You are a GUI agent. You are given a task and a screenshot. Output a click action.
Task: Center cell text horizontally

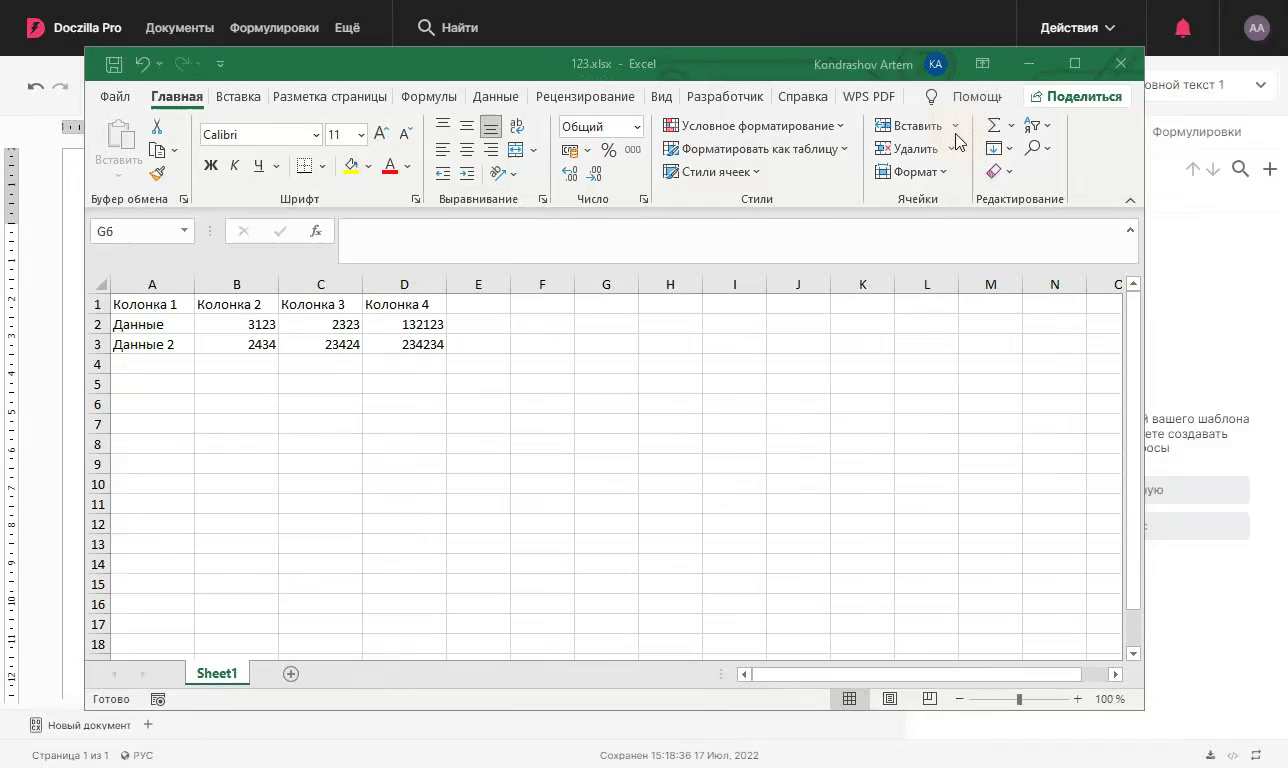click(x=467, y=150)
